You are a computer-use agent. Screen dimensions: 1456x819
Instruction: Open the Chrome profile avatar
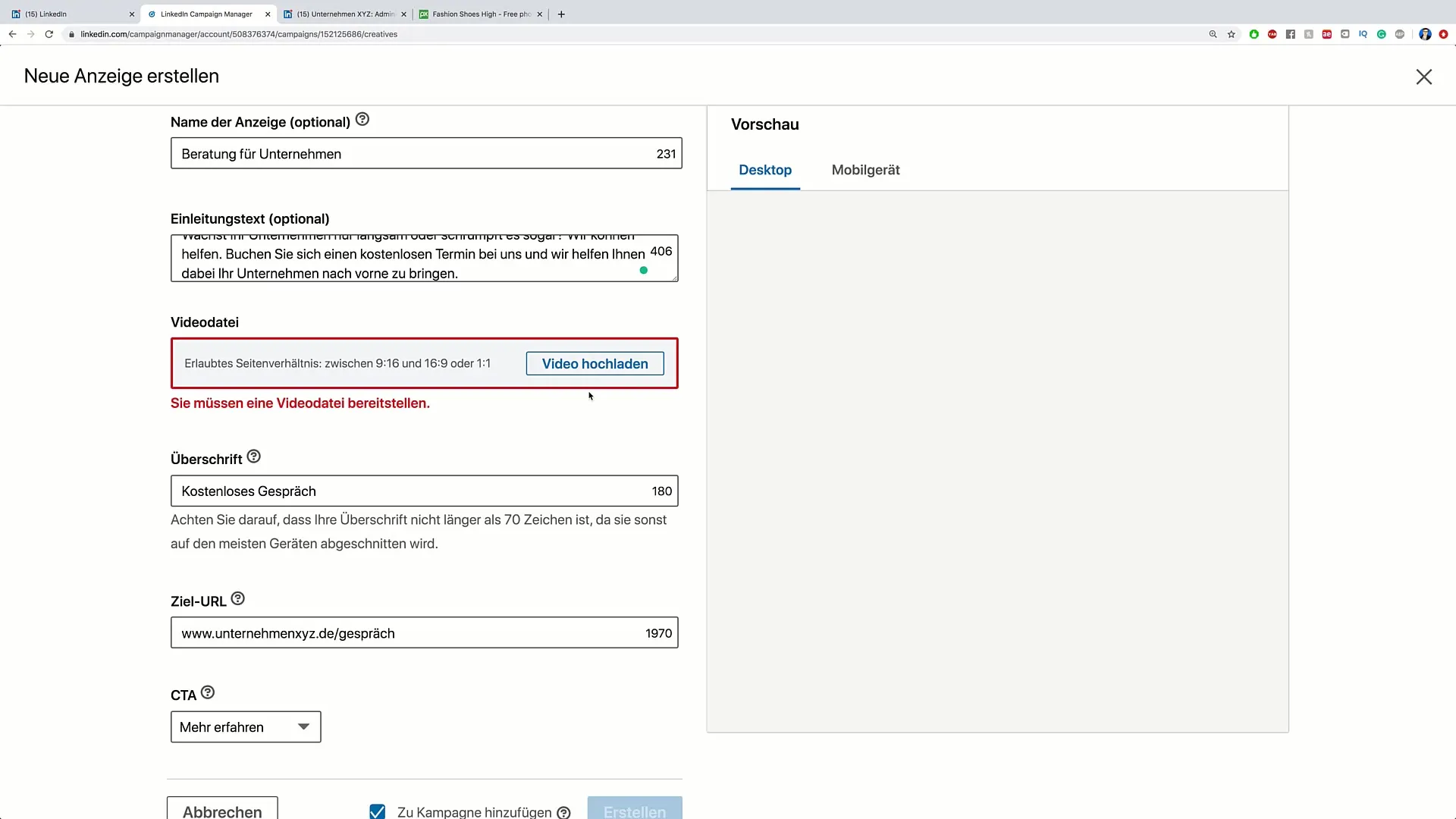[x=1425, y=34]
